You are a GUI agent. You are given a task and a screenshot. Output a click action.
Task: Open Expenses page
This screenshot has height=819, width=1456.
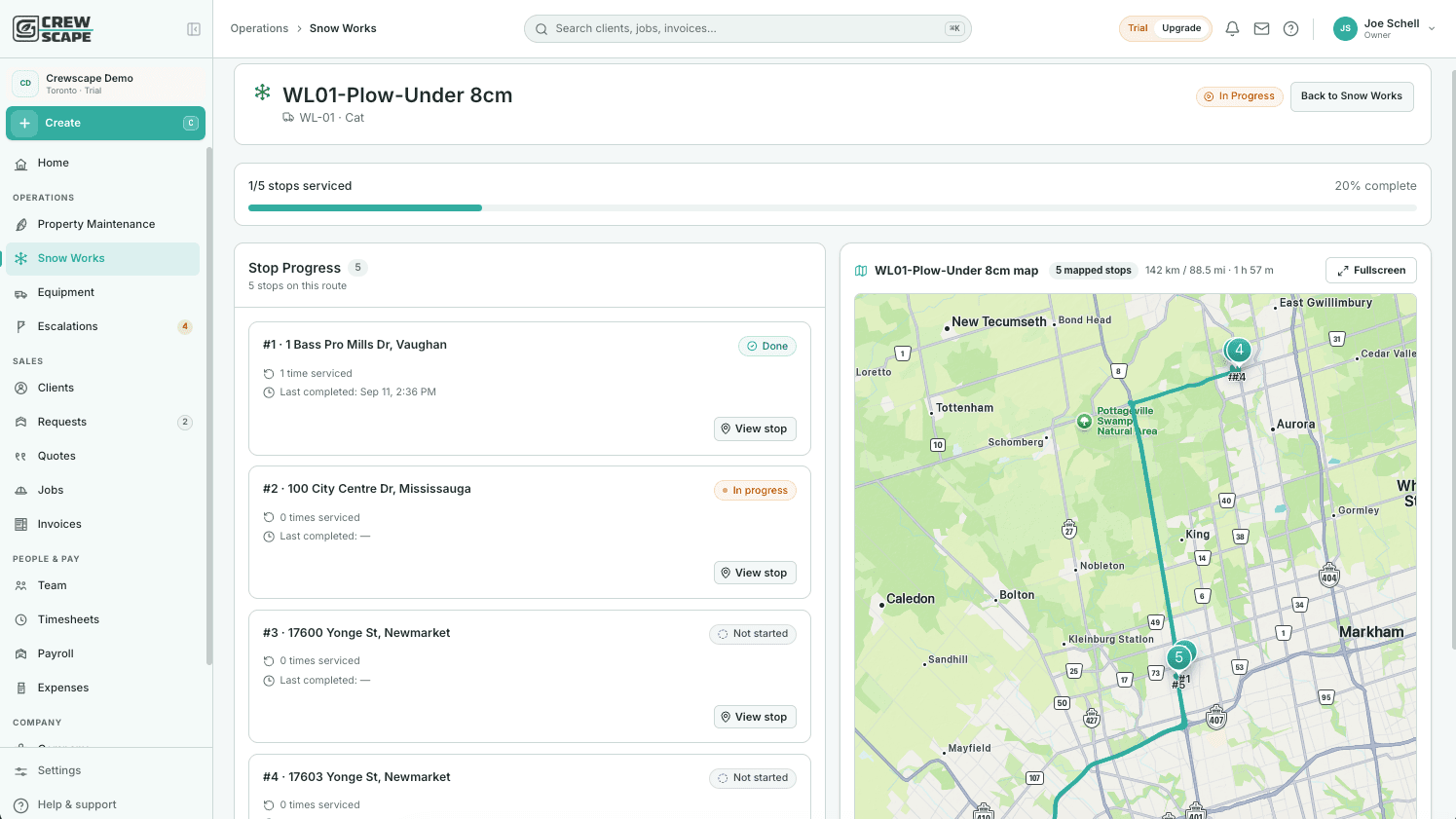pos(102,688)
